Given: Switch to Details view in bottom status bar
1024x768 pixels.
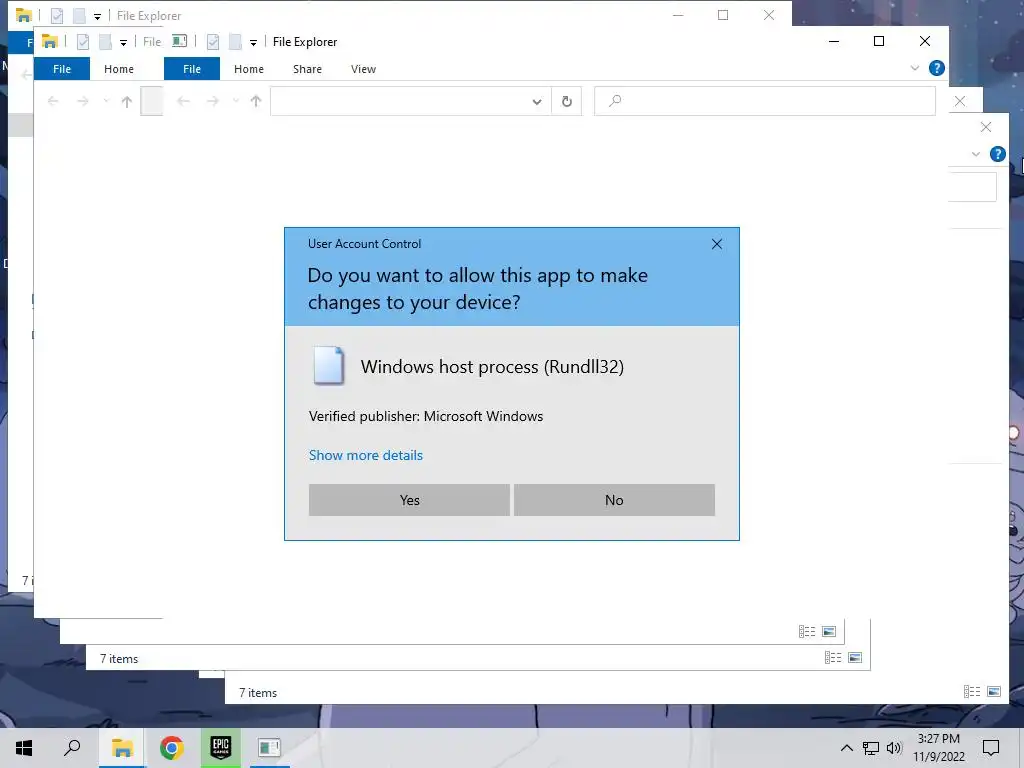Looking at the screenshot, I should coord(972,692).
